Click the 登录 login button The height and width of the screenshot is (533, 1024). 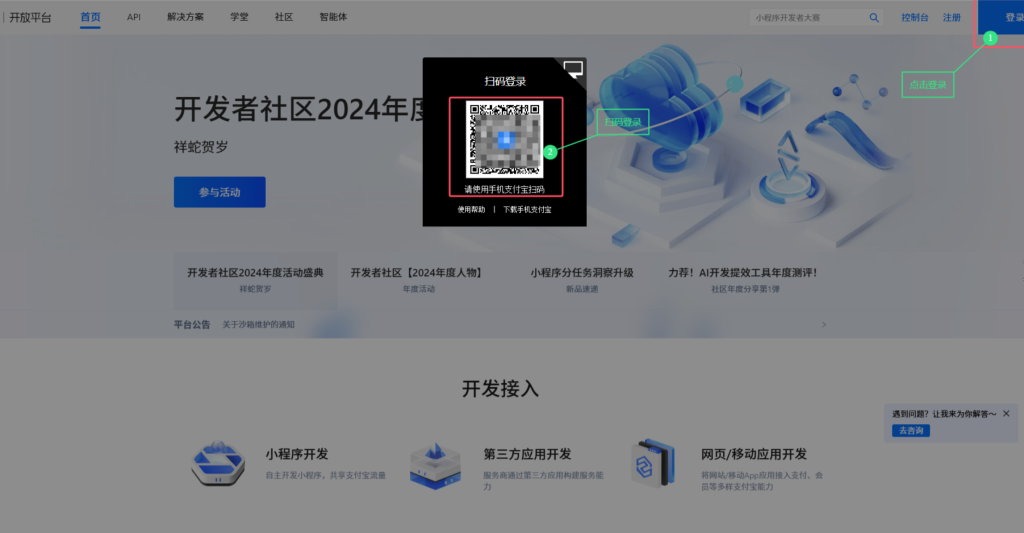(1010, 18)
